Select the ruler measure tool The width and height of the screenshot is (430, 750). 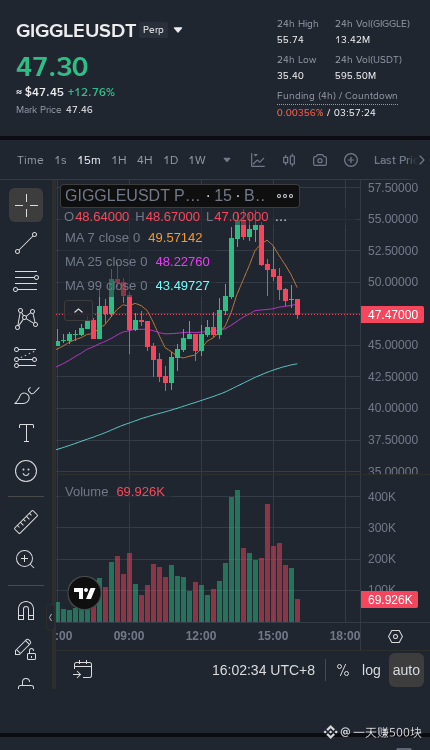point(26,522)
